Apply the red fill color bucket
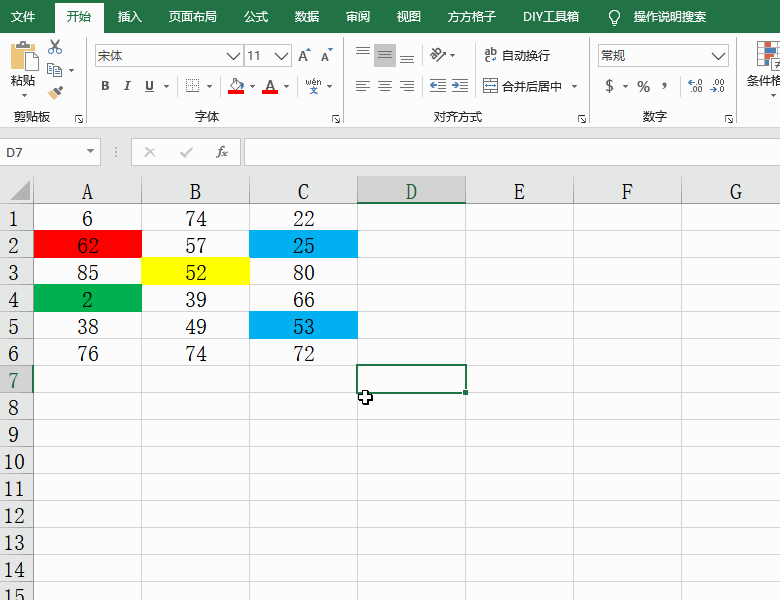Image resolution: width=780 pixels, height=600 pixels. [236, 86]
